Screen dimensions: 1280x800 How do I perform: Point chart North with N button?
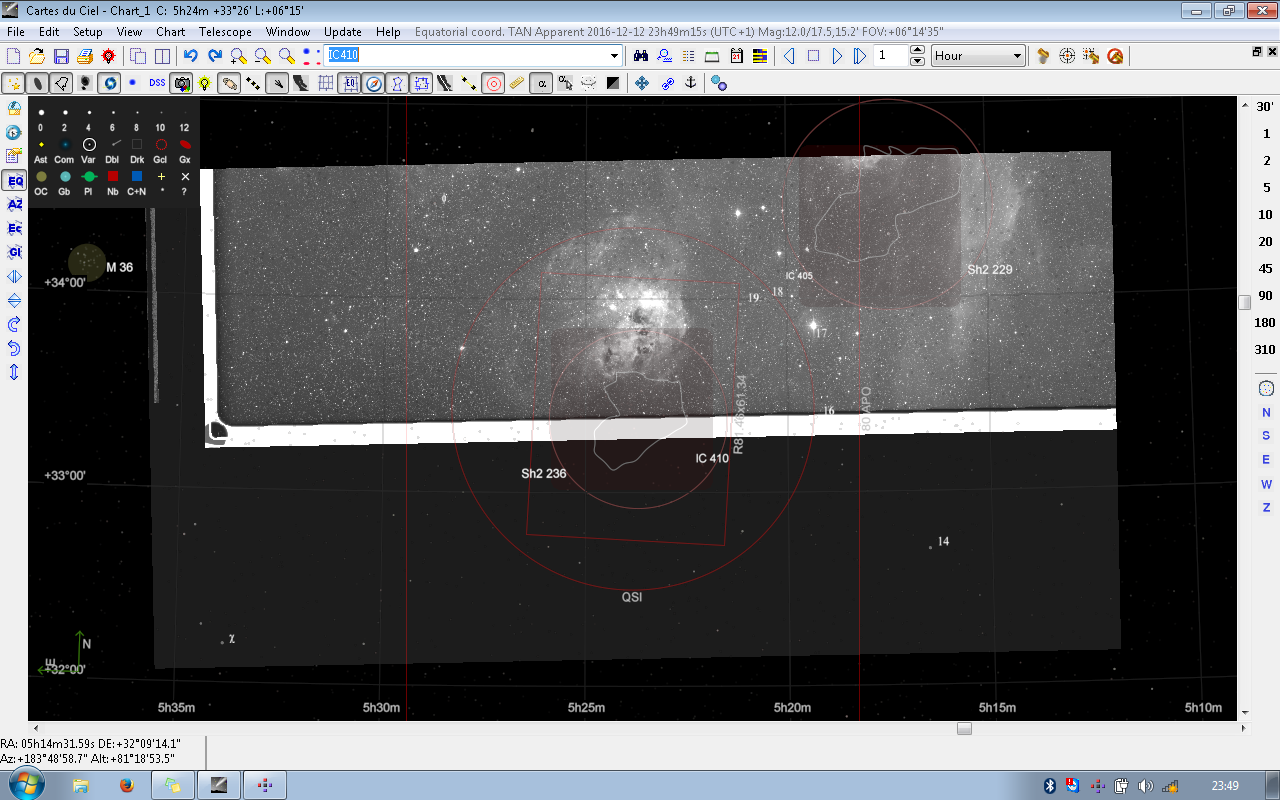click(1266, 413)
